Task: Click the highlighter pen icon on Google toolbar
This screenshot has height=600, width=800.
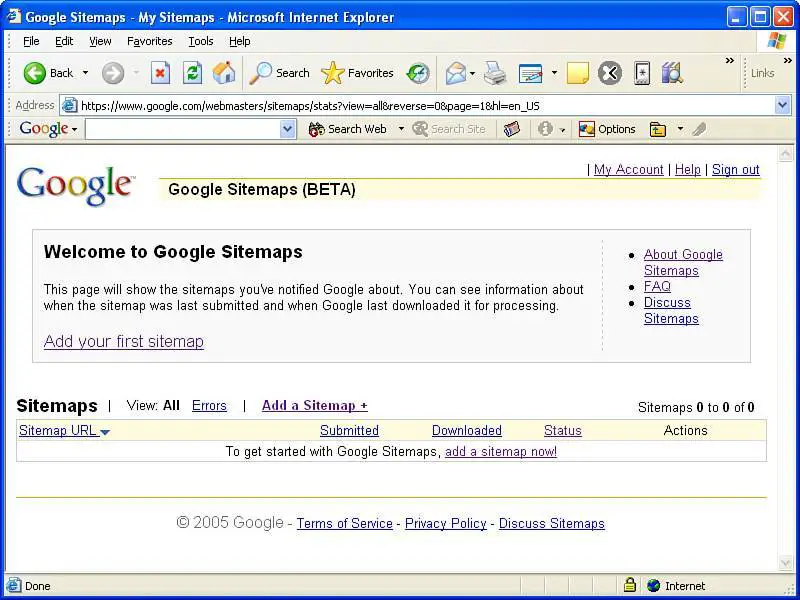Action: pyautogui.click(x=699, y=129)
